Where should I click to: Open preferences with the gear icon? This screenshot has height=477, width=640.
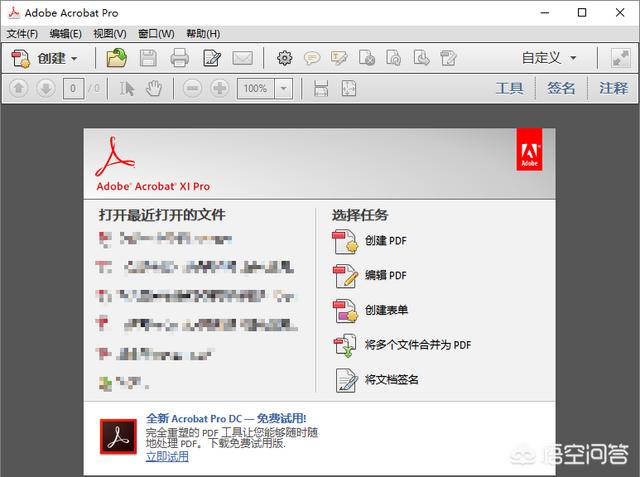point(285,58)
